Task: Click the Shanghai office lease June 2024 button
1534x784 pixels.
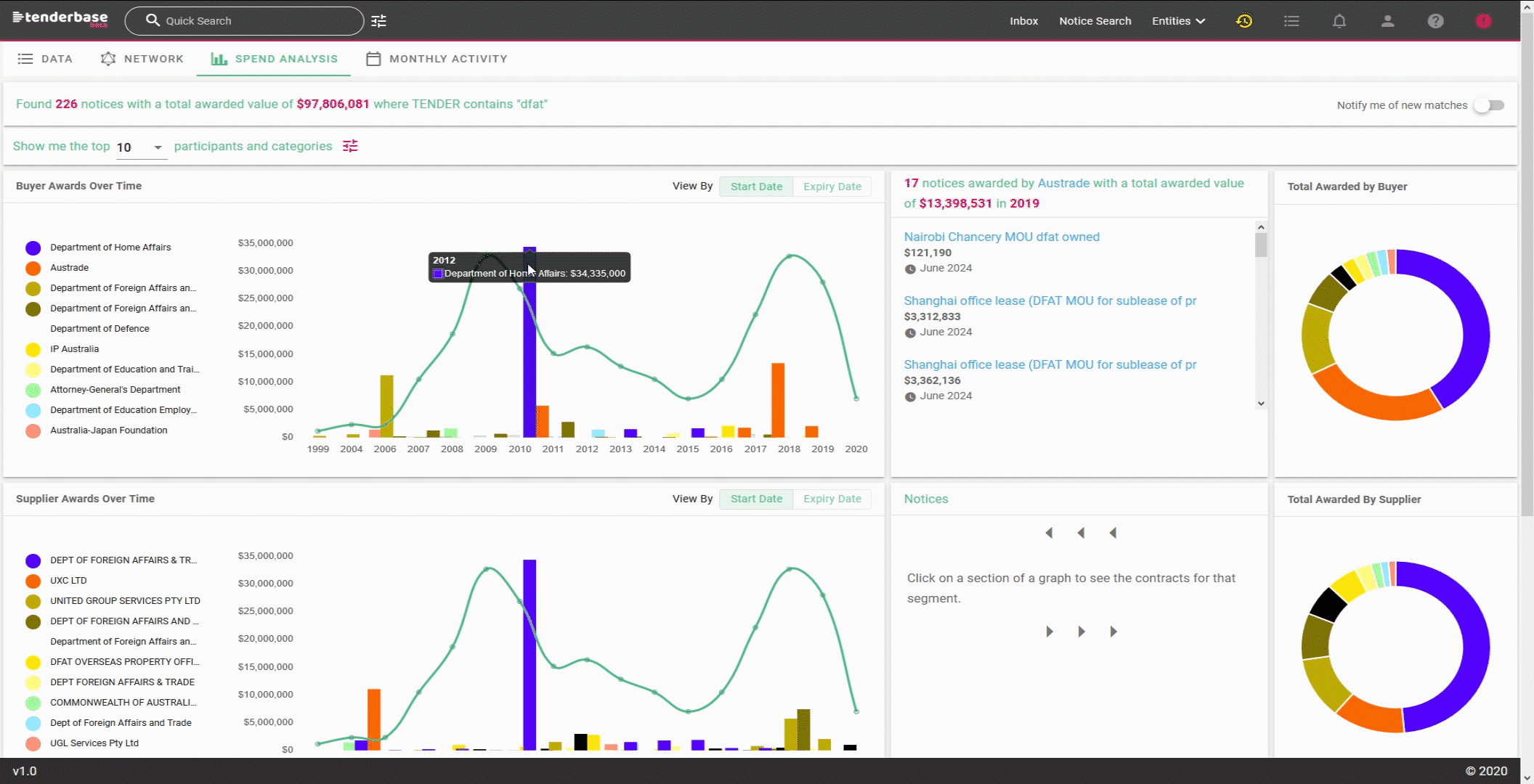Action: pyautogui.click(x=1050, y=300)
